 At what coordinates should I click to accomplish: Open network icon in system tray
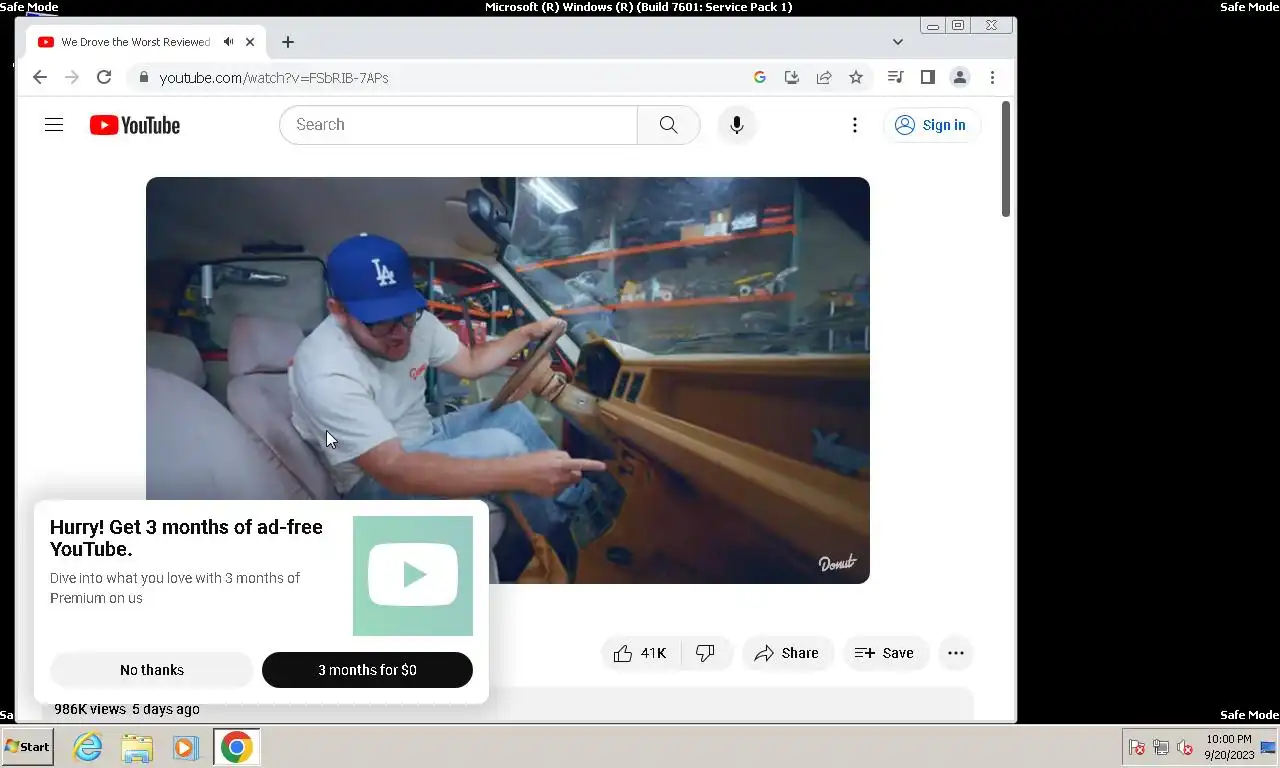[x=1161, y=747]
